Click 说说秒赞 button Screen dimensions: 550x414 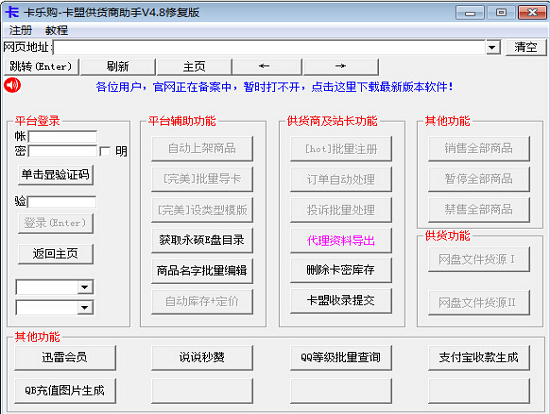point(202,358)
